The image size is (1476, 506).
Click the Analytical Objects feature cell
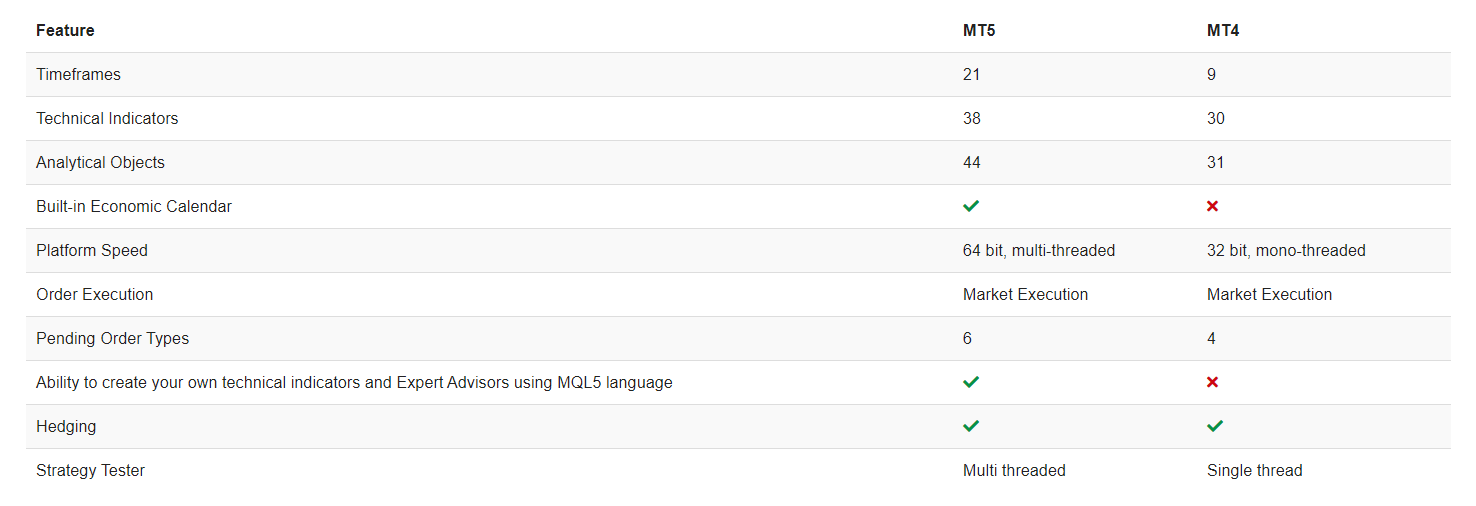click(100, 162)
